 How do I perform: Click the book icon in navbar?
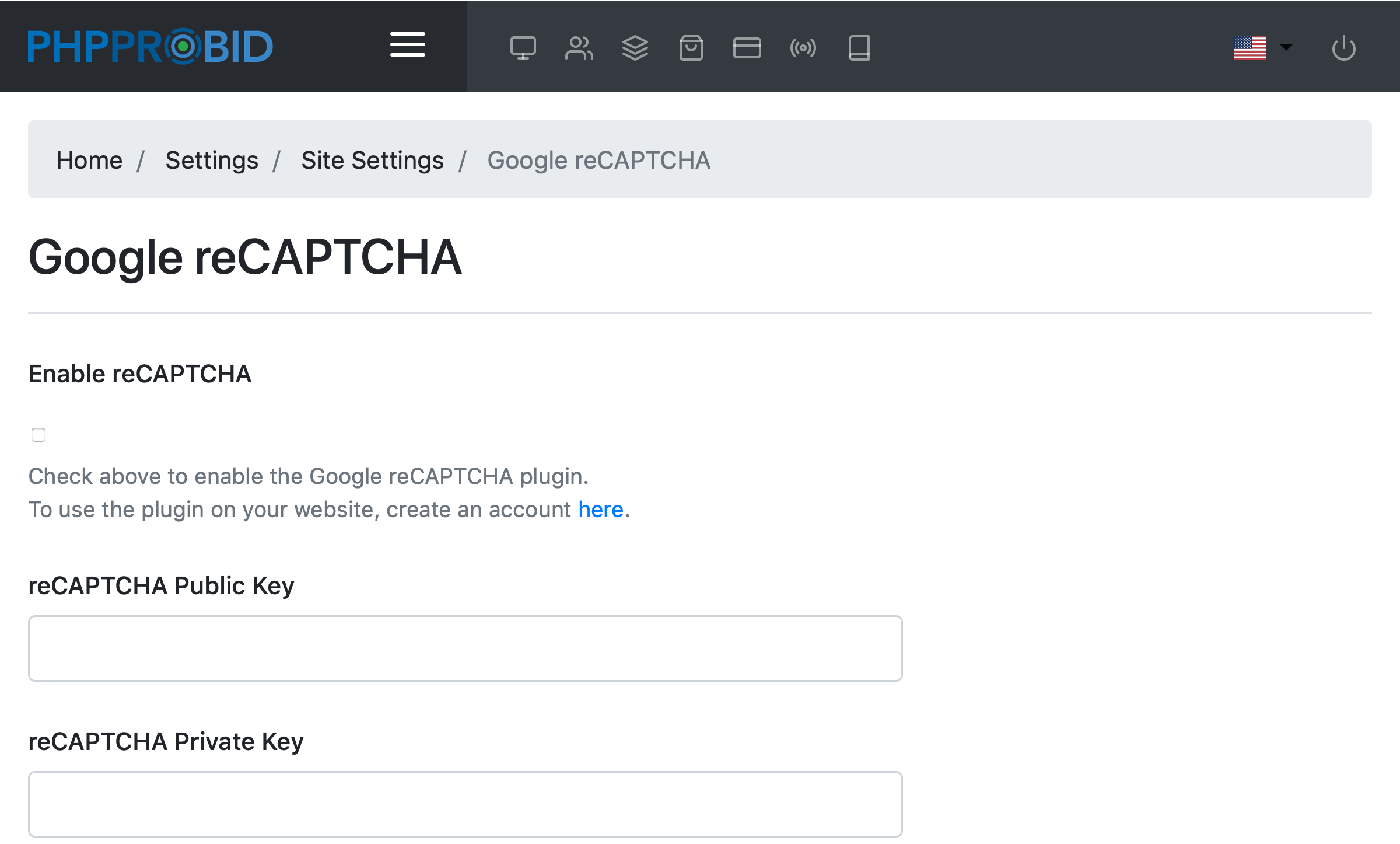tap(859, 47)
